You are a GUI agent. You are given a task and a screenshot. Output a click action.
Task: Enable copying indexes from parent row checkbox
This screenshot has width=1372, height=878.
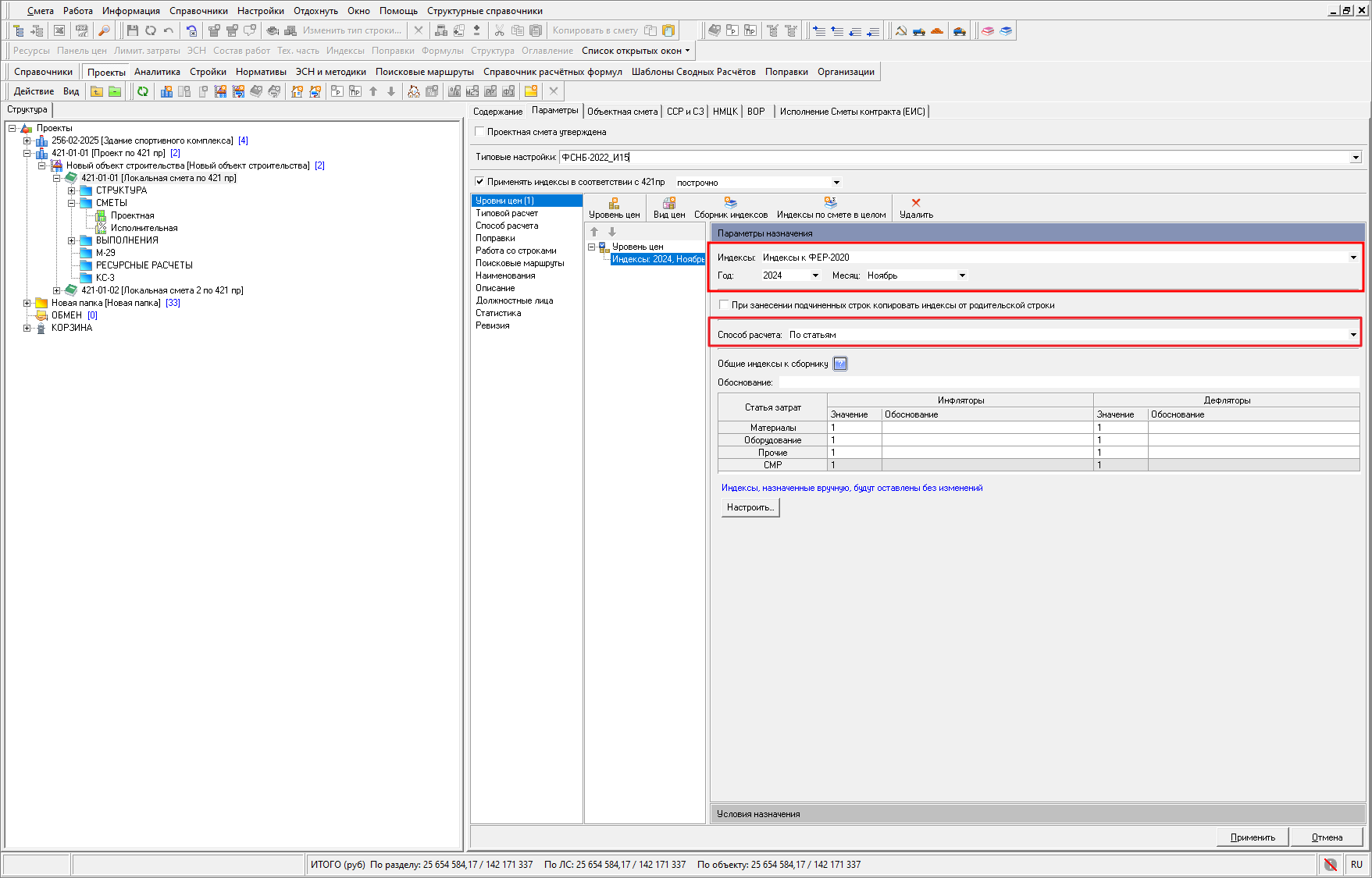point(724,305)
